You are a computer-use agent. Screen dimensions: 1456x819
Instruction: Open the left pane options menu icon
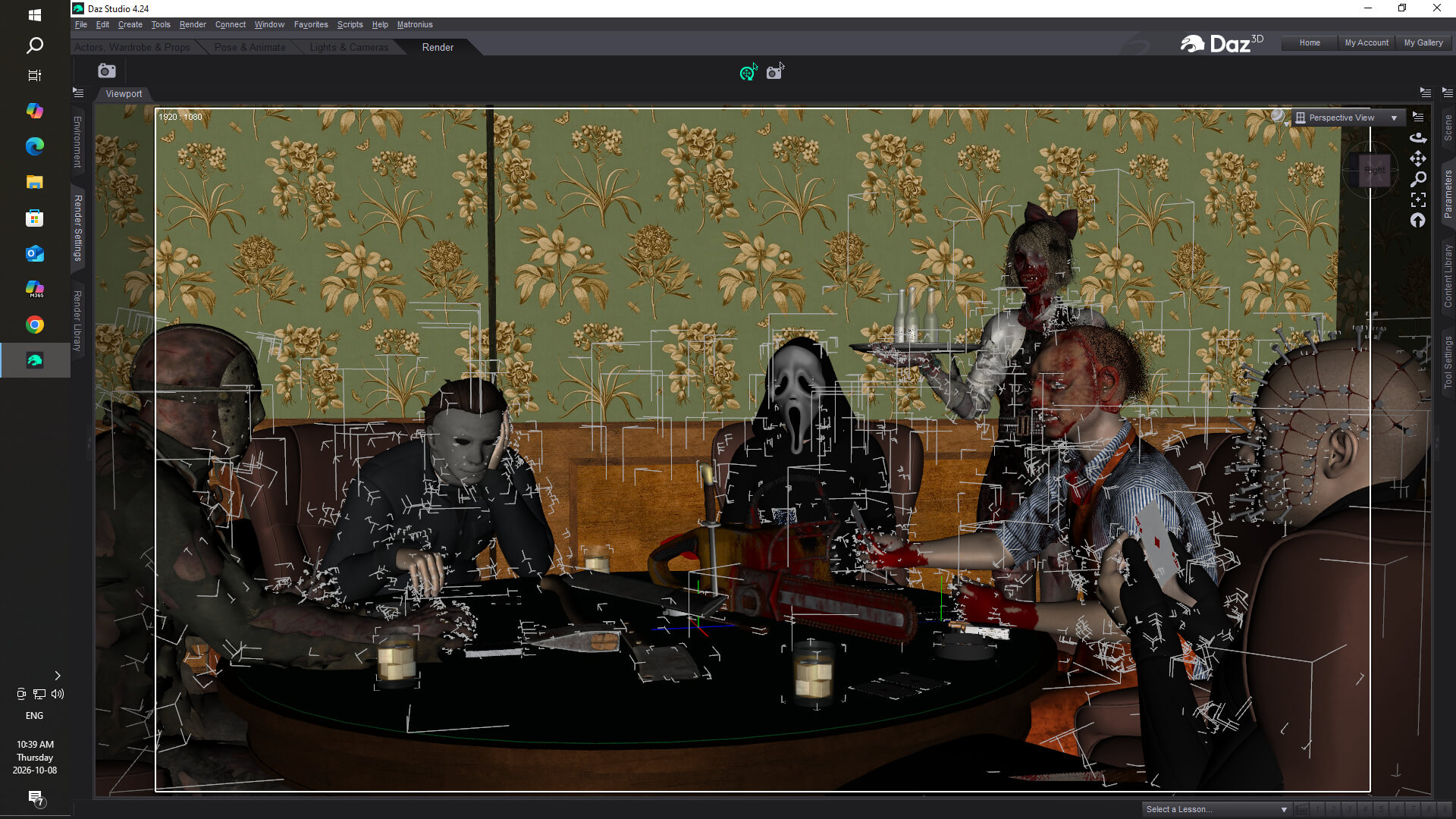[78, 93]
